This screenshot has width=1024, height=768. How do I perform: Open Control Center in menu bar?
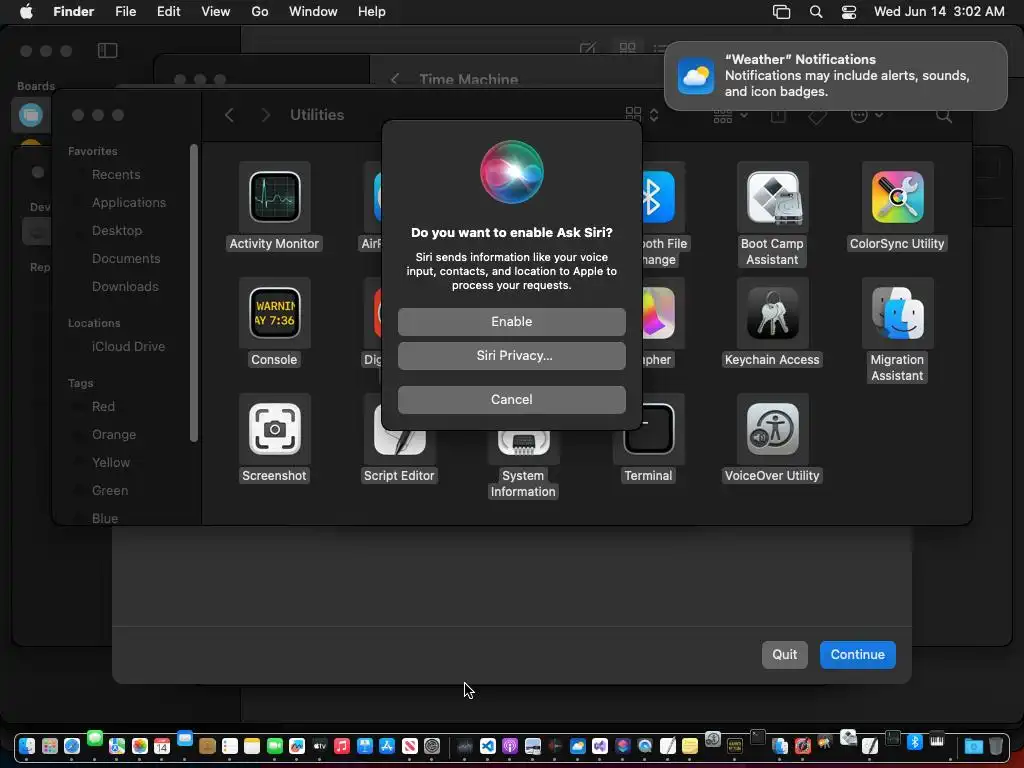pos(848,12)
